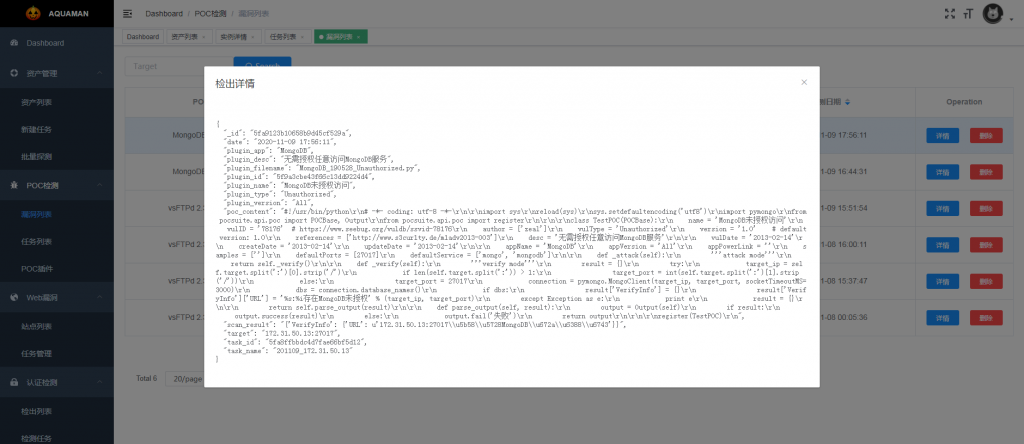Viewport: 1024px width, 444px height.
Task: Click 删除 for the 00:05:36 row
Action: [986, 318]
